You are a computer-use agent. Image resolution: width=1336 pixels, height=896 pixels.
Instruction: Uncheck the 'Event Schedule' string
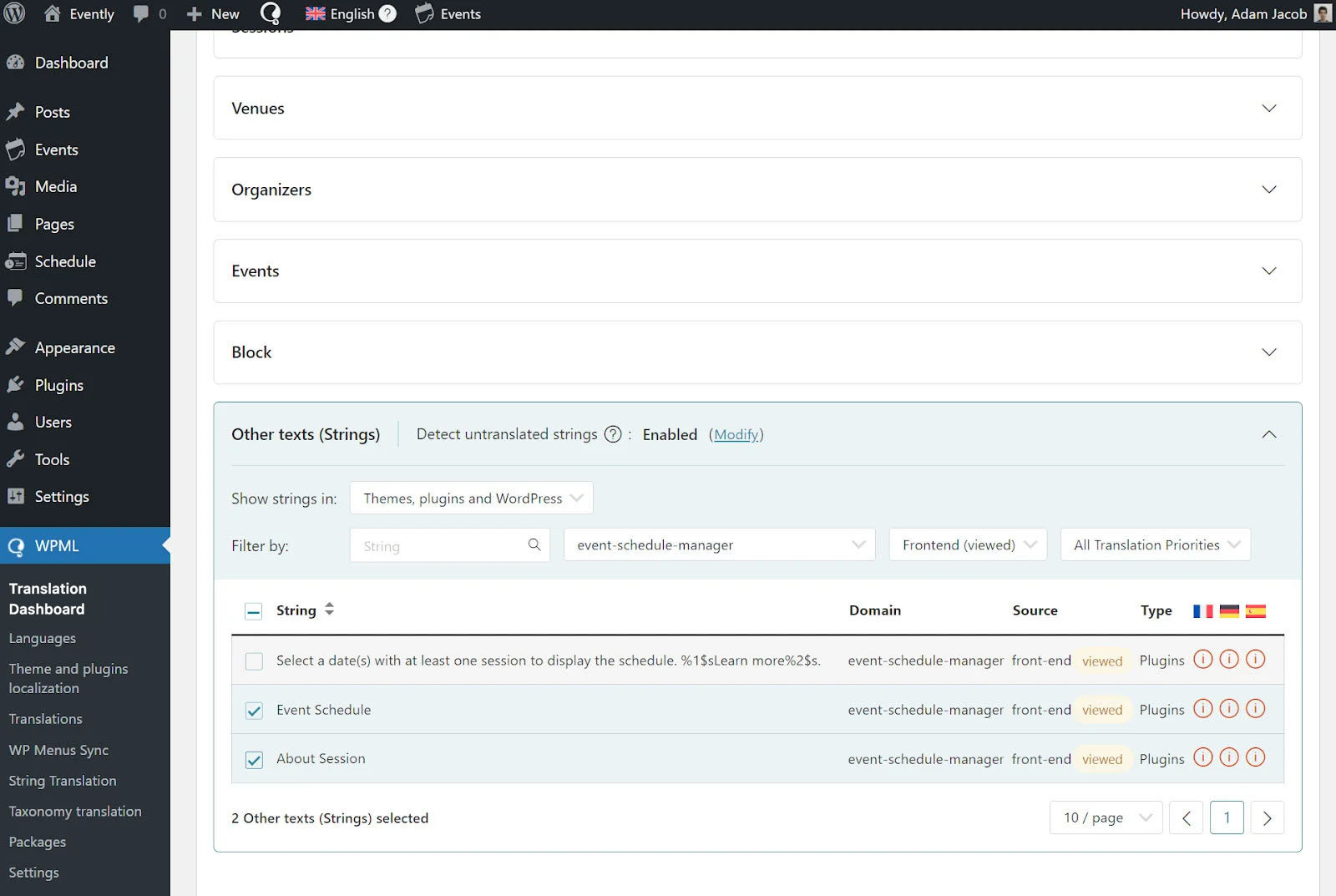pos(254,711)
